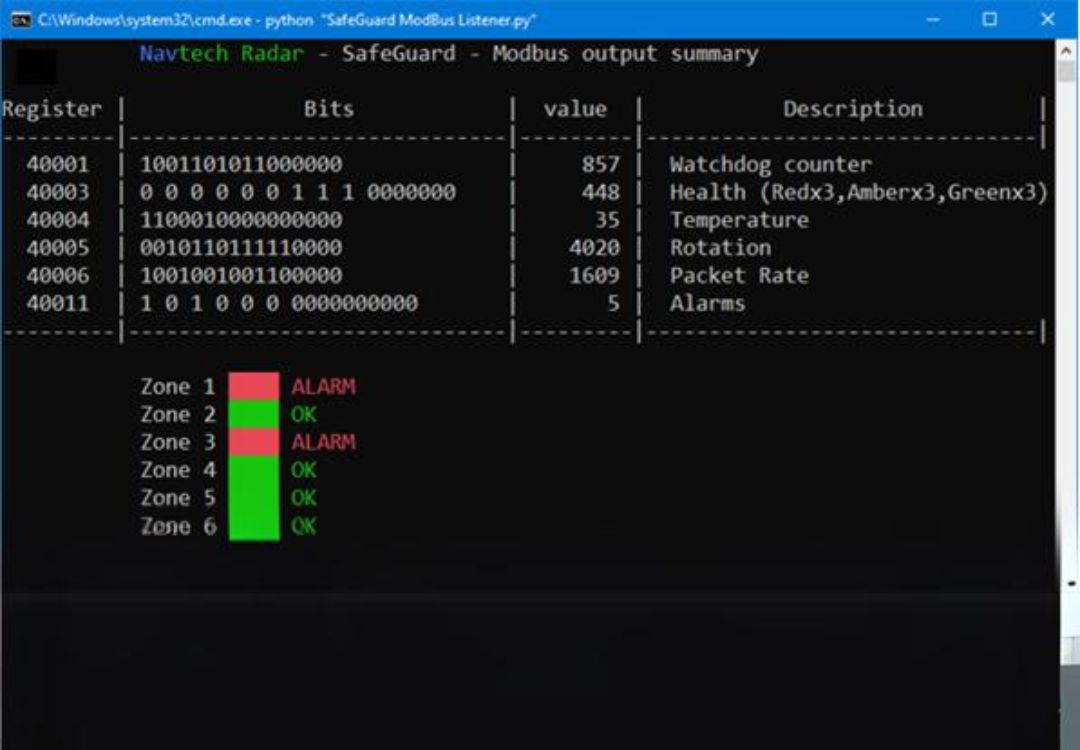The height and width of the screenshot is (750, 1080).
Task: Select register 40006 cell
Action: (58, 275)
